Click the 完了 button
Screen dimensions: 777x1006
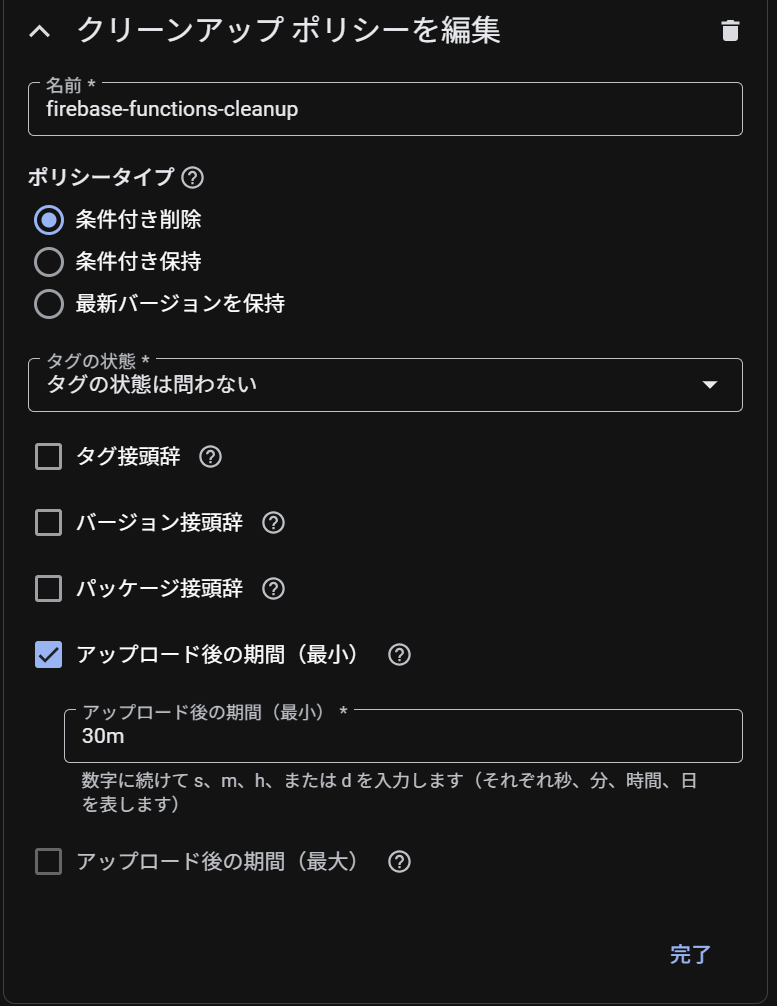[x=690, y=955]
